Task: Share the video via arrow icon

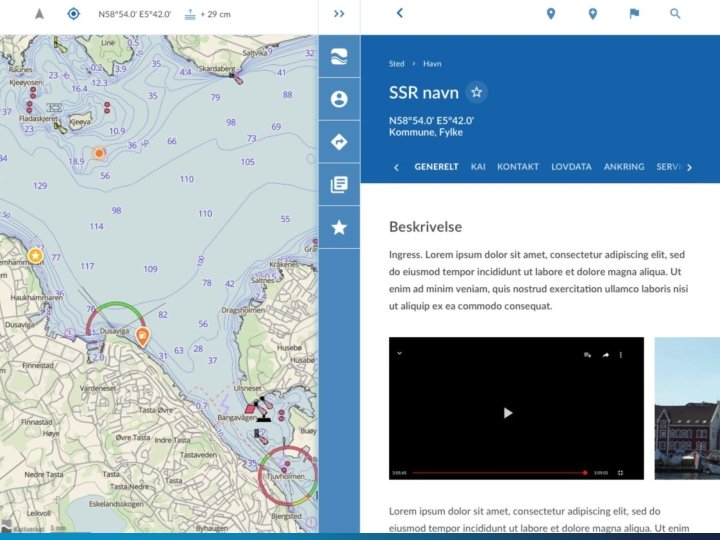Action: click(606, 355)
